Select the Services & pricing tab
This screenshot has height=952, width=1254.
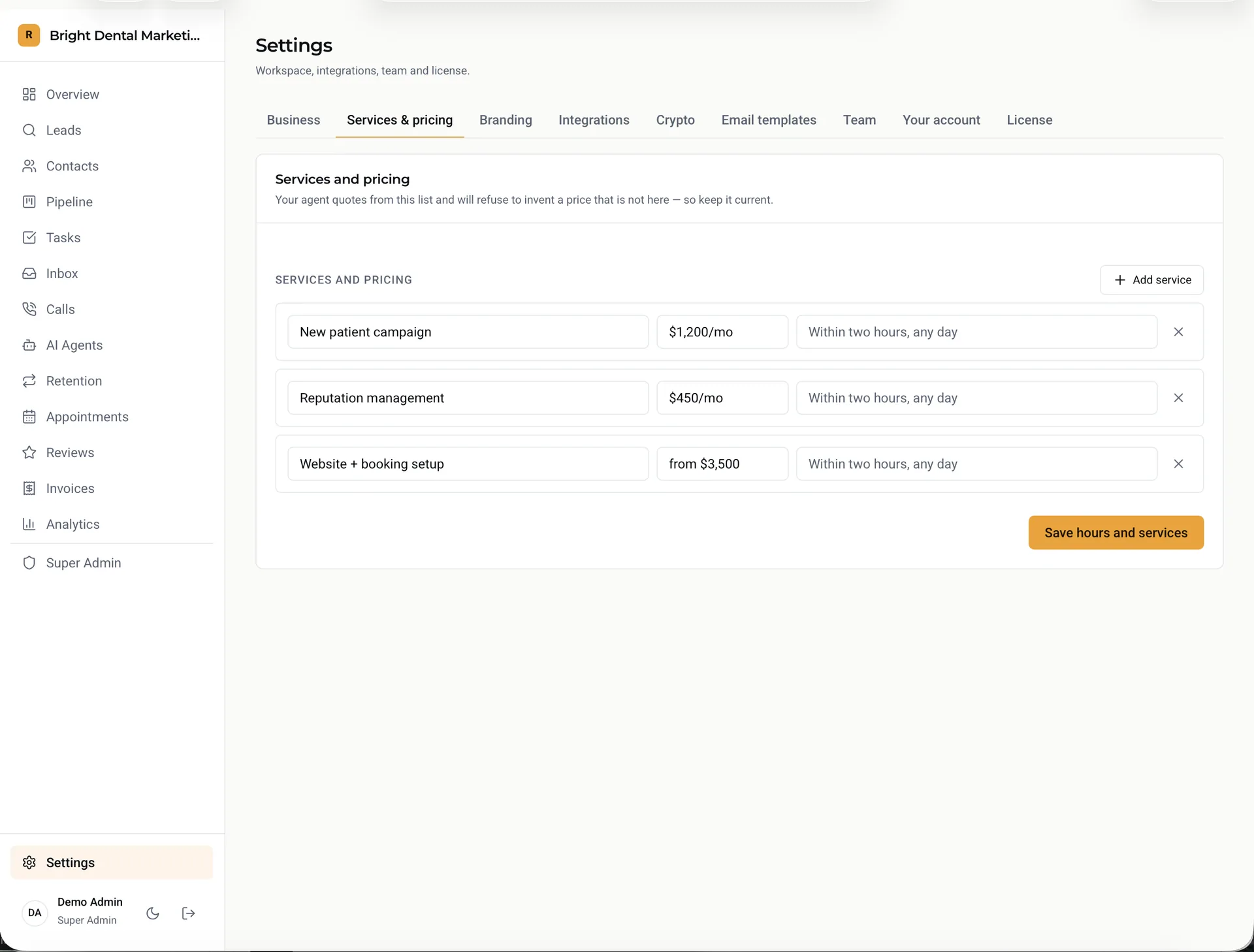(400, 120)
